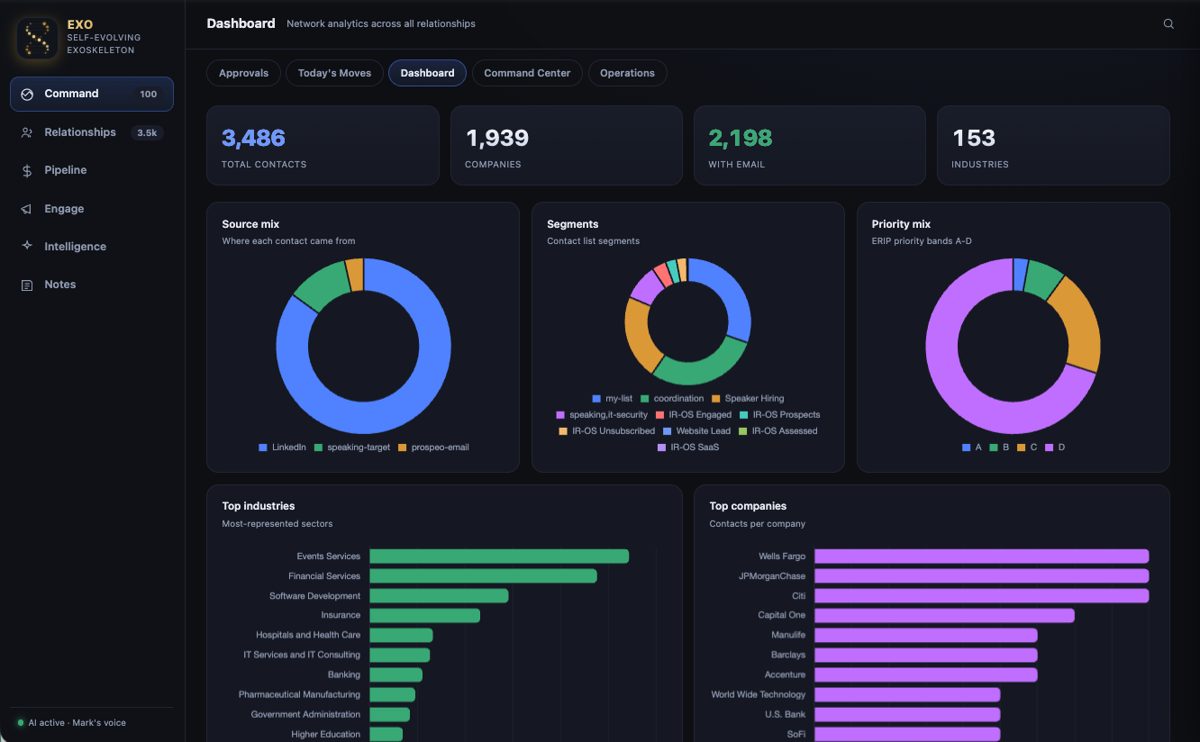Click the Financial Services bar
The width and height of the screenshot is (1200, 742).
pyautogui.click(x=483, y=576)
